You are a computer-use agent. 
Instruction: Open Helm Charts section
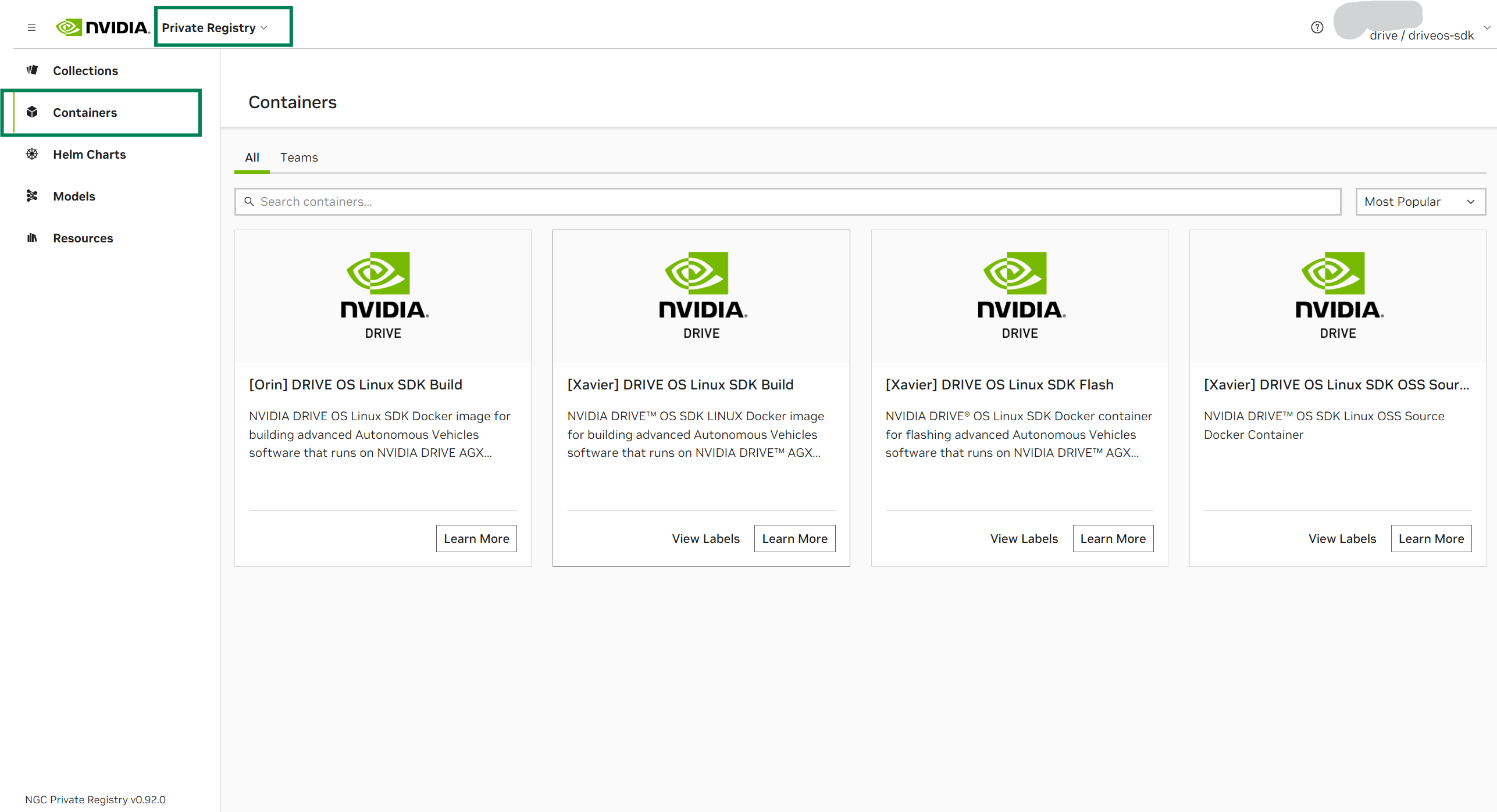89,154
